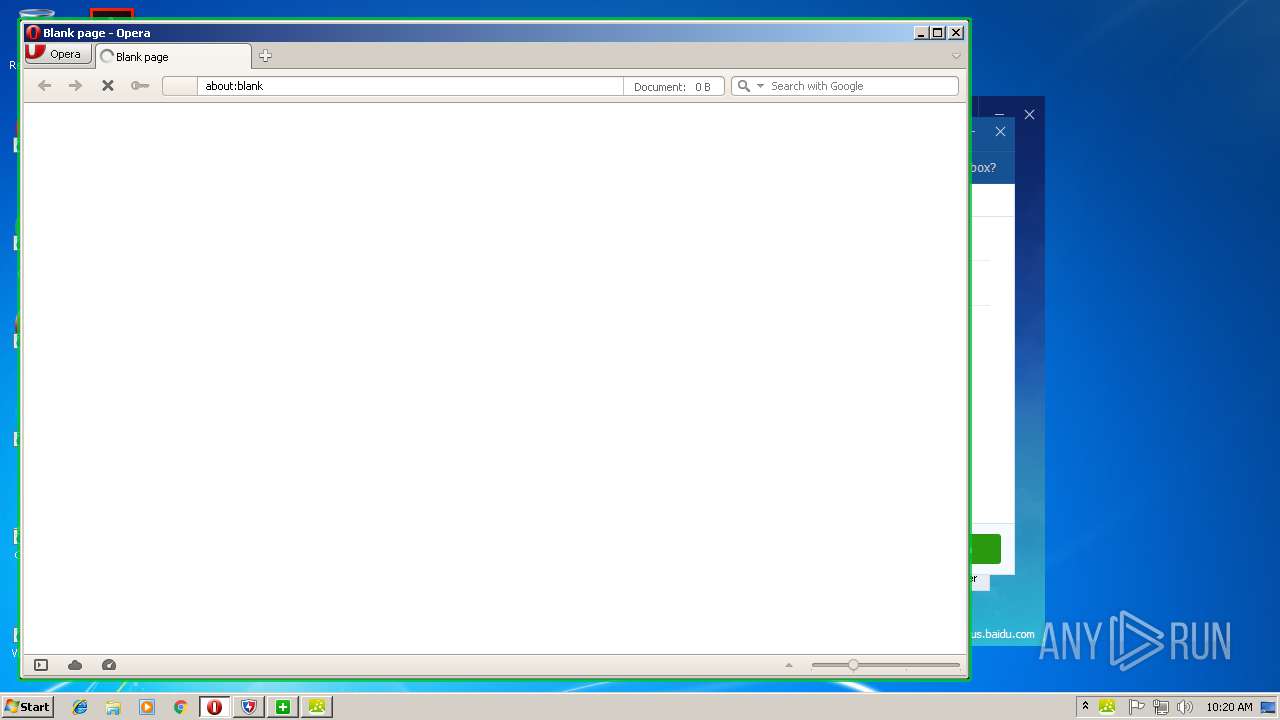Open the search engine dropdown arrow
Viewport: 1280px width, 720px height.
click(760, 86)
